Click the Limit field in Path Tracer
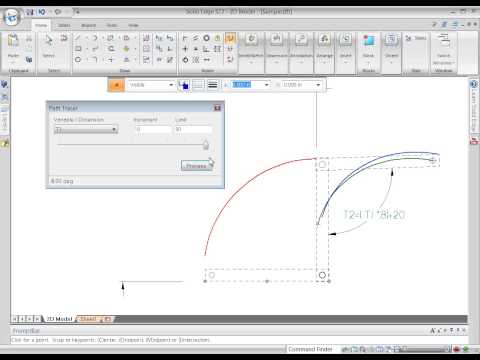 pos(193,129)
